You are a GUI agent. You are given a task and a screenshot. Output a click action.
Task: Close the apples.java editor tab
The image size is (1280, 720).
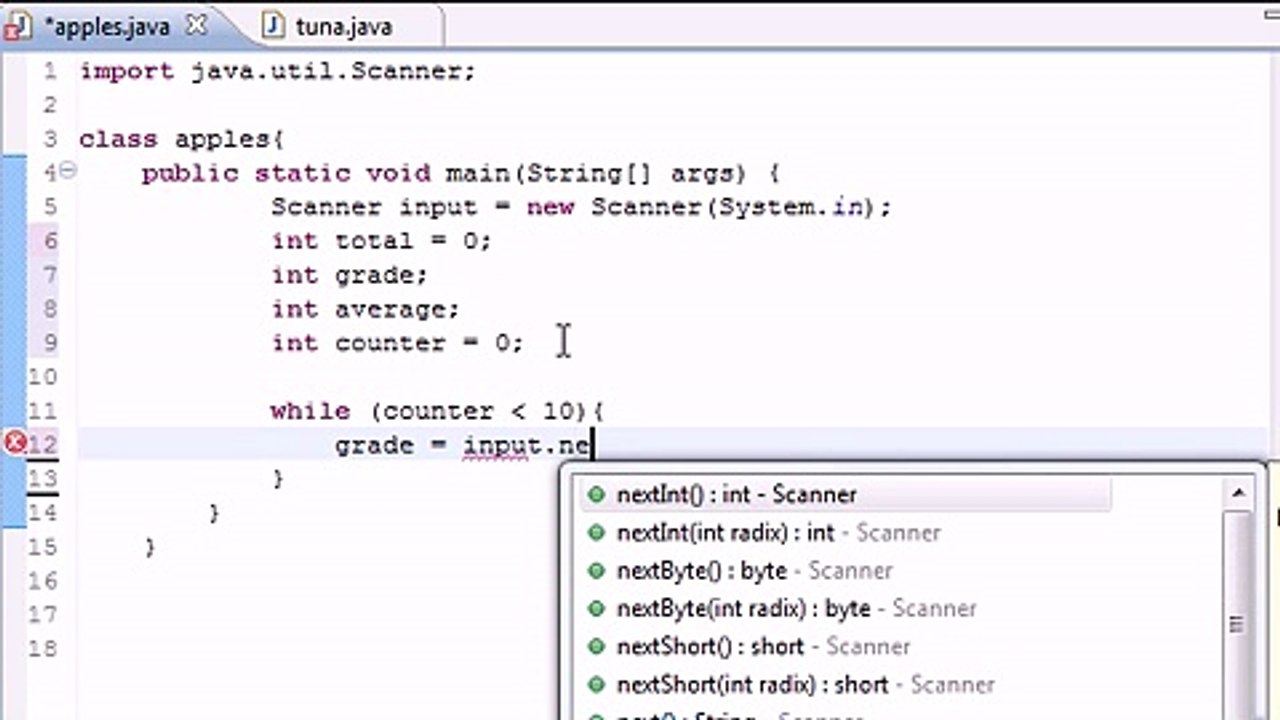point(196,26)
